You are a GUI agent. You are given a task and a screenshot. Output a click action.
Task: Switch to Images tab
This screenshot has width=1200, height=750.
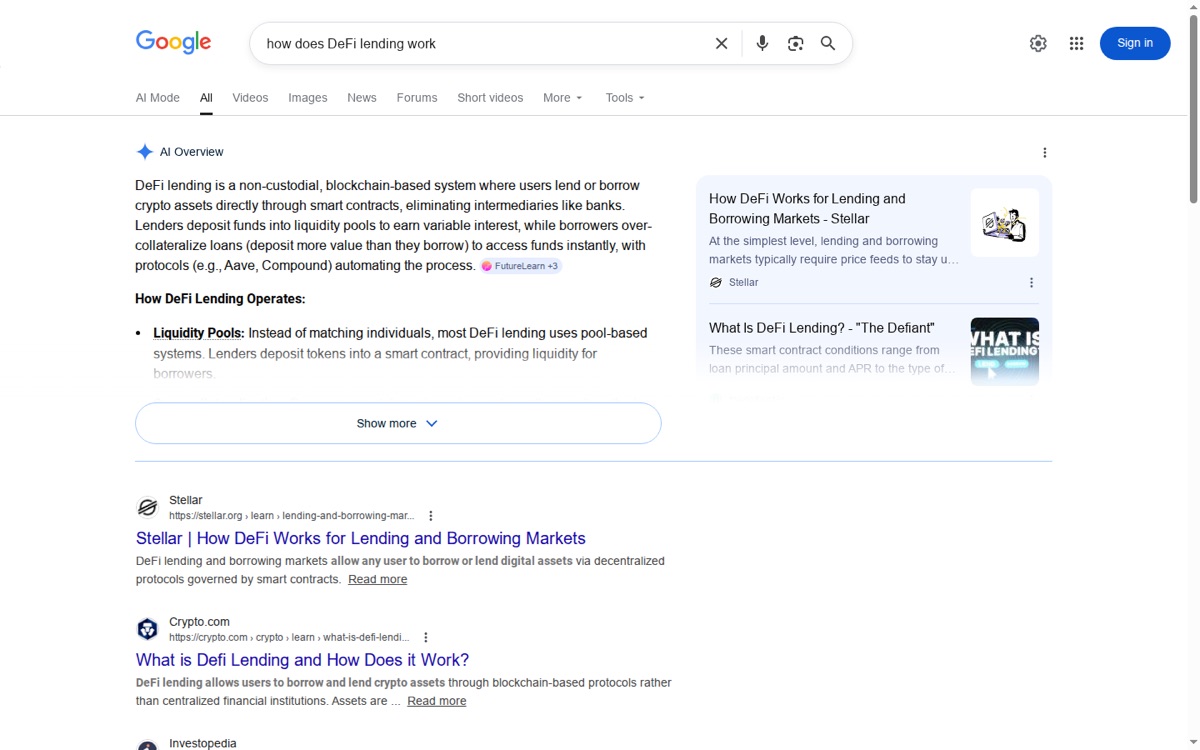tap(308, 98)
